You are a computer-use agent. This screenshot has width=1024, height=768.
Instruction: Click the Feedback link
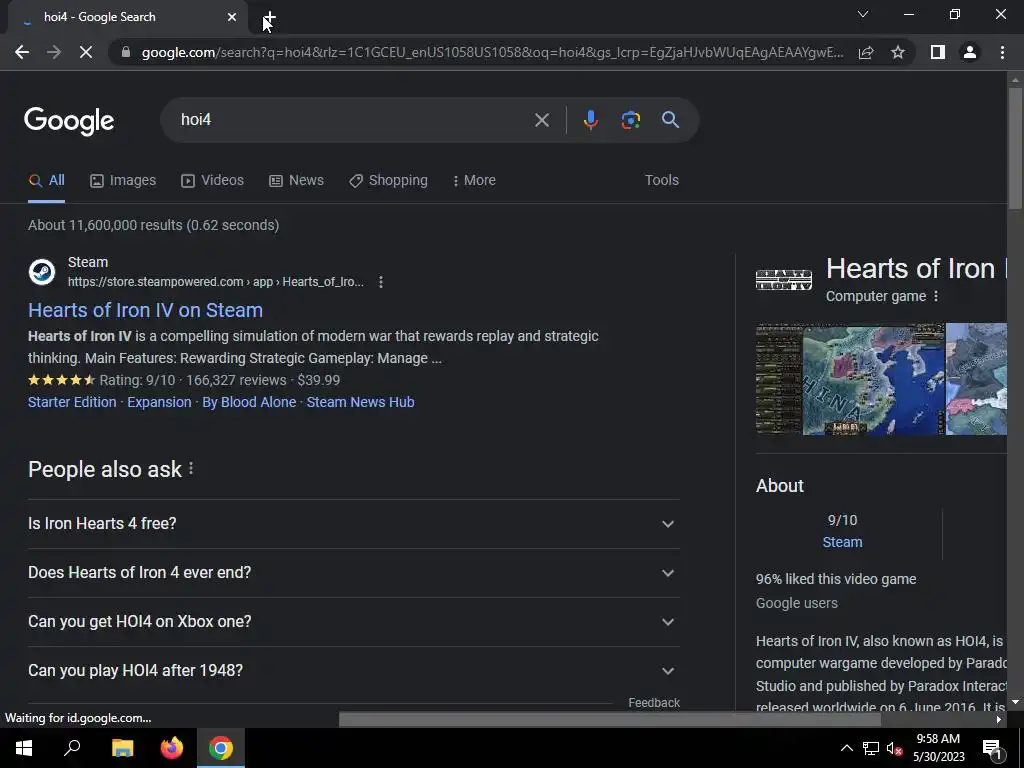point(654,703)
